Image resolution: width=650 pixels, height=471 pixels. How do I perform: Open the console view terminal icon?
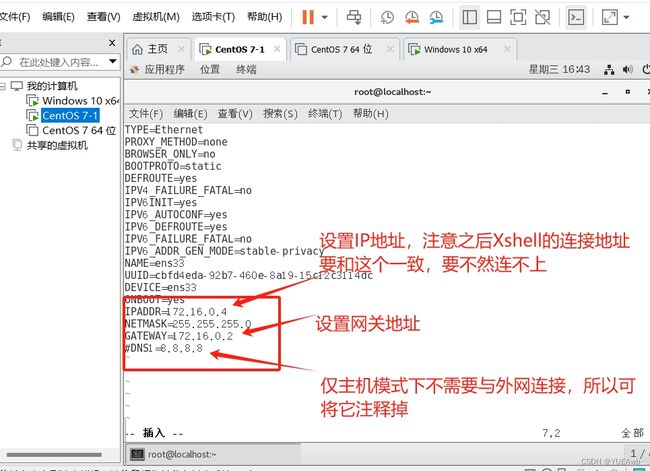click(x=576, y=17)
